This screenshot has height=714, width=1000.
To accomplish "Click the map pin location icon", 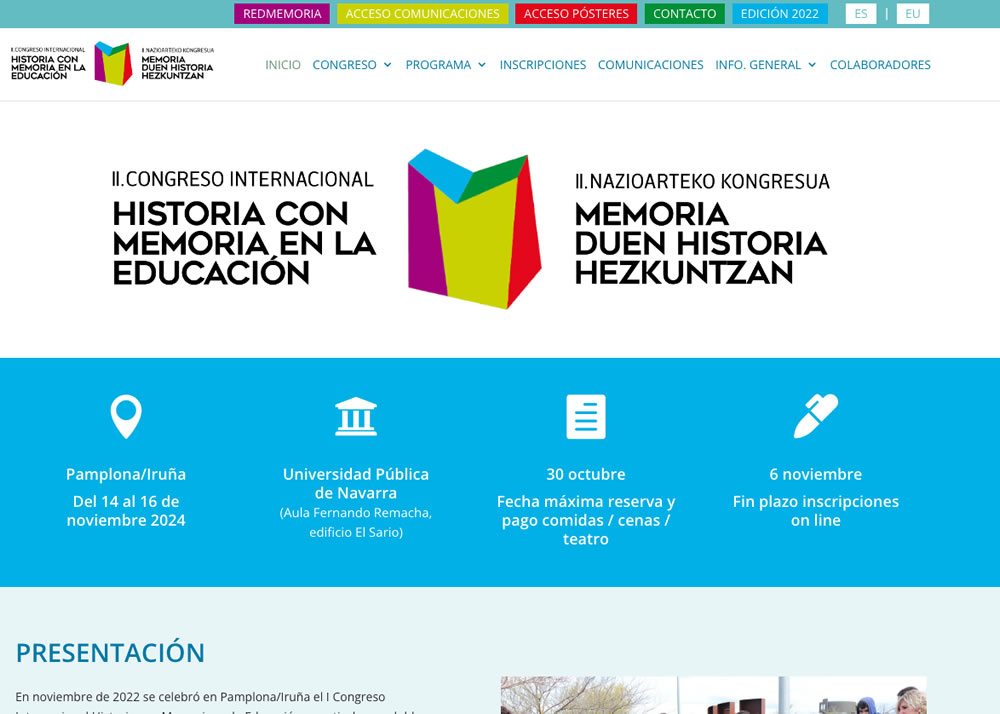I will [x=126, y=416].
